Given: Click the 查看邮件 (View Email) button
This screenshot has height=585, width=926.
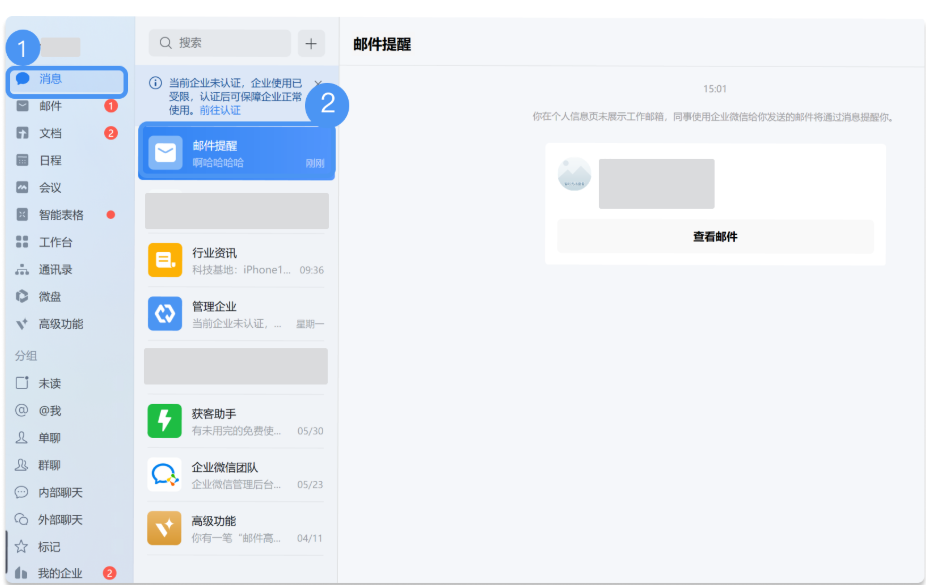Looking at the screenshot, I should (715, 236).
